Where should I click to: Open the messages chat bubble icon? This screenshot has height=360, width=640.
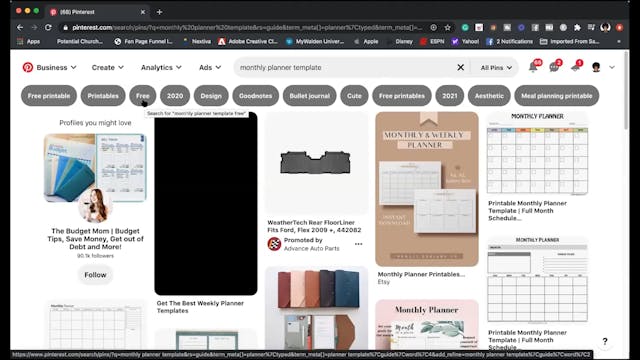click(x=554, y=67)
